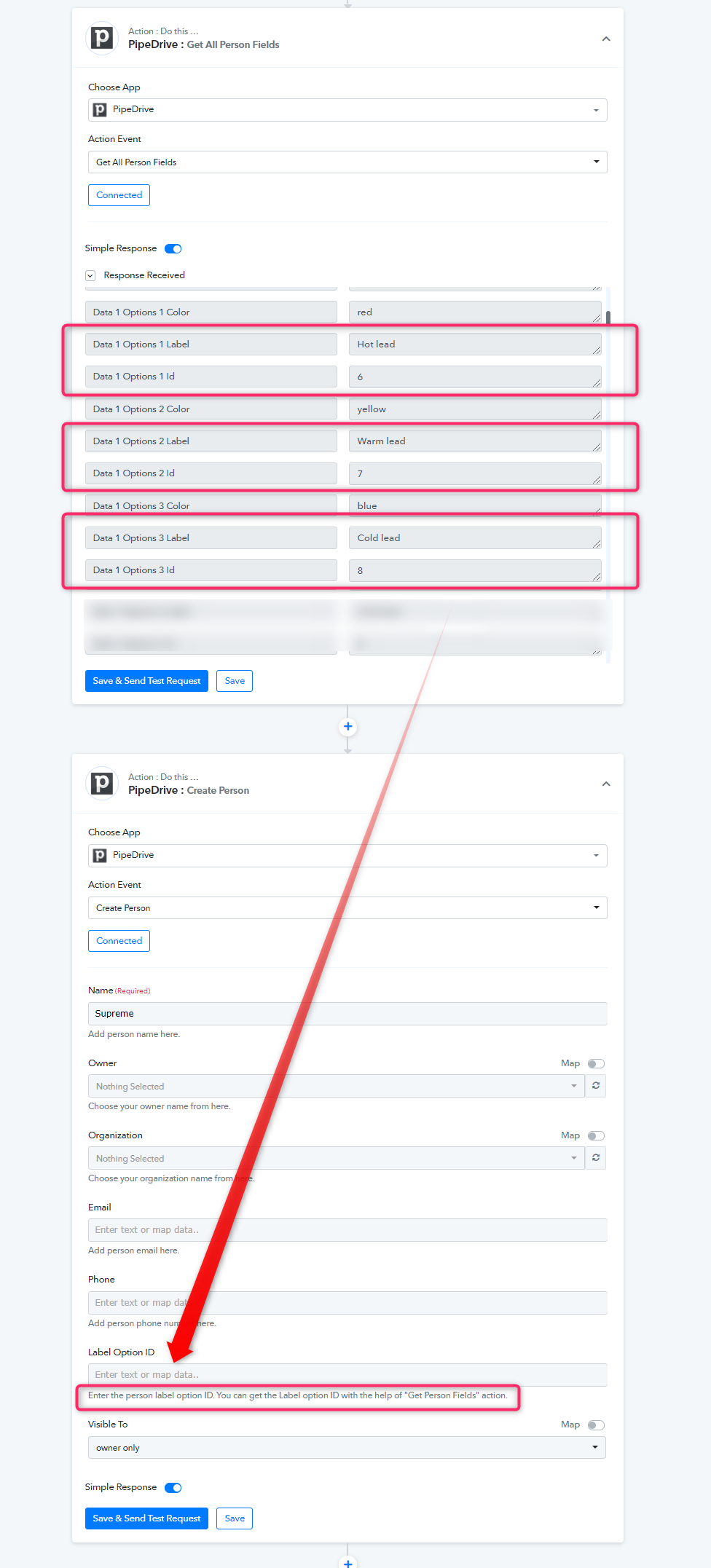Viewport: 711px width, 1568px height.
Task: Open the Organization Nothing Selected dropdown
Action: (x=336, y=1158)
